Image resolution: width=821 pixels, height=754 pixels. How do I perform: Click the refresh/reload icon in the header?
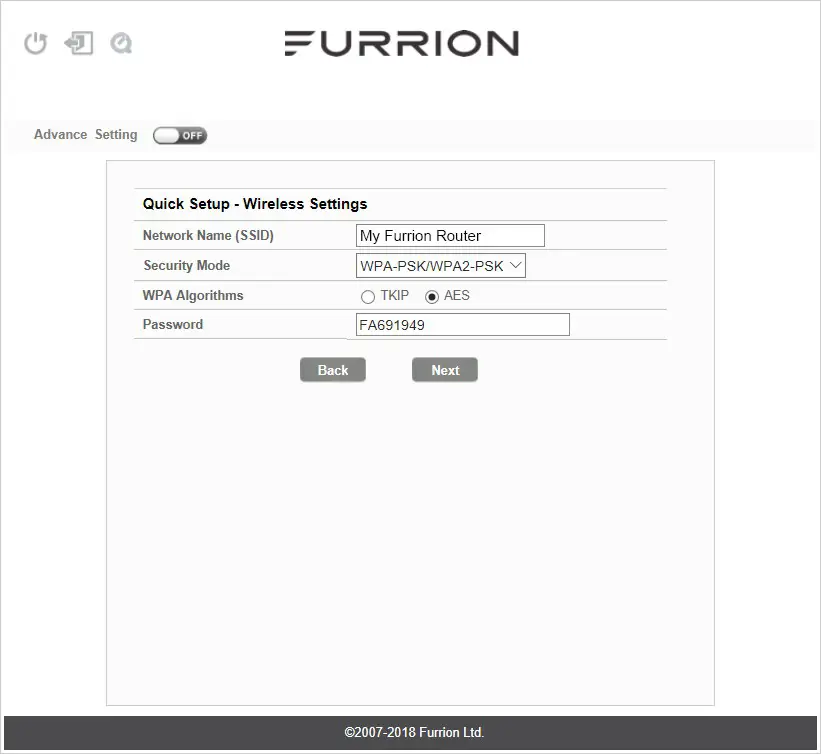tap(122, 43)
